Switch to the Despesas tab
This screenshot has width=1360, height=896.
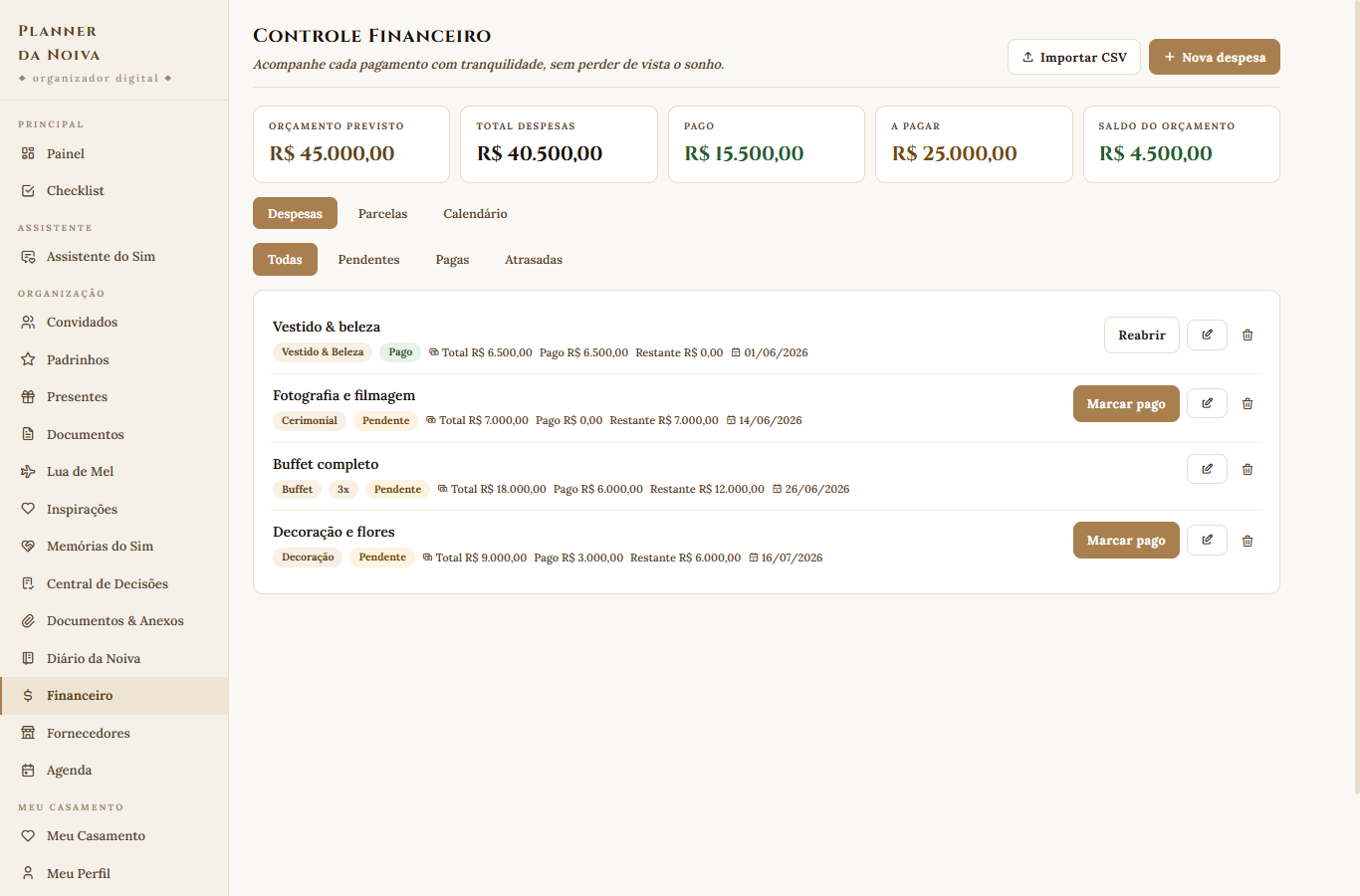(295, 213)
